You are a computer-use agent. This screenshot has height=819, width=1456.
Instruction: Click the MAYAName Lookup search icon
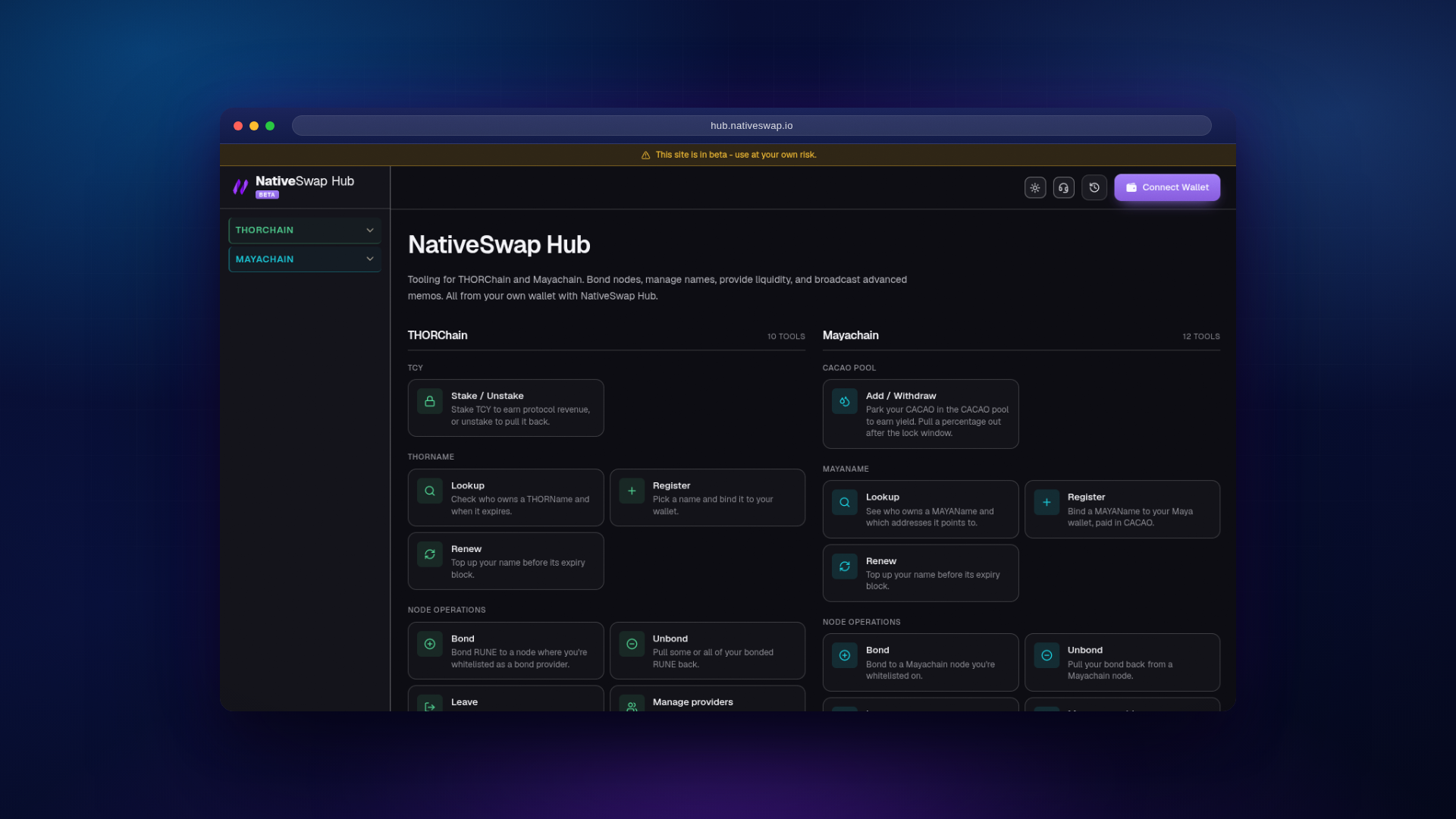click(x=845, y=502)
